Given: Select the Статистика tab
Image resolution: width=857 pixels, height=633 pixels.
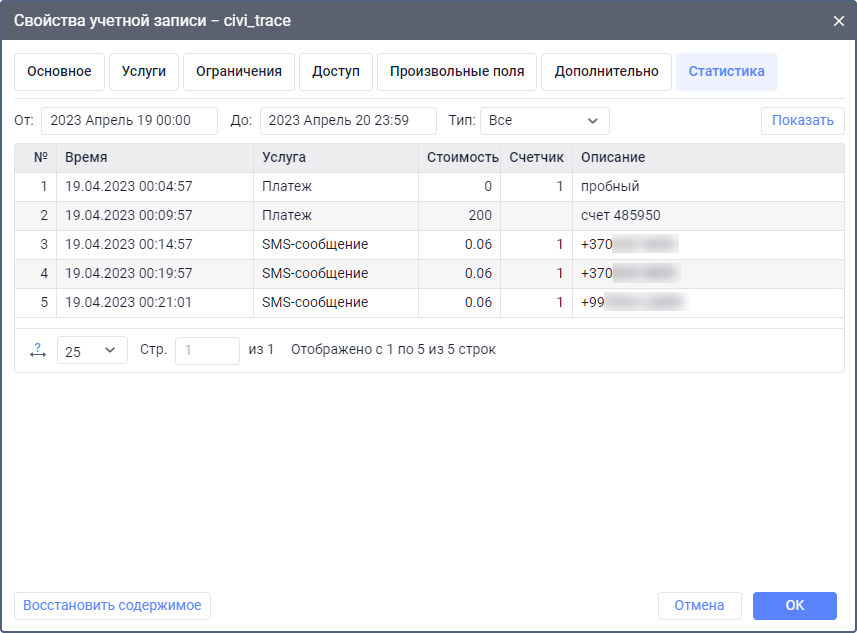Looking at the screenshot, I should click(x=726, y=72).
